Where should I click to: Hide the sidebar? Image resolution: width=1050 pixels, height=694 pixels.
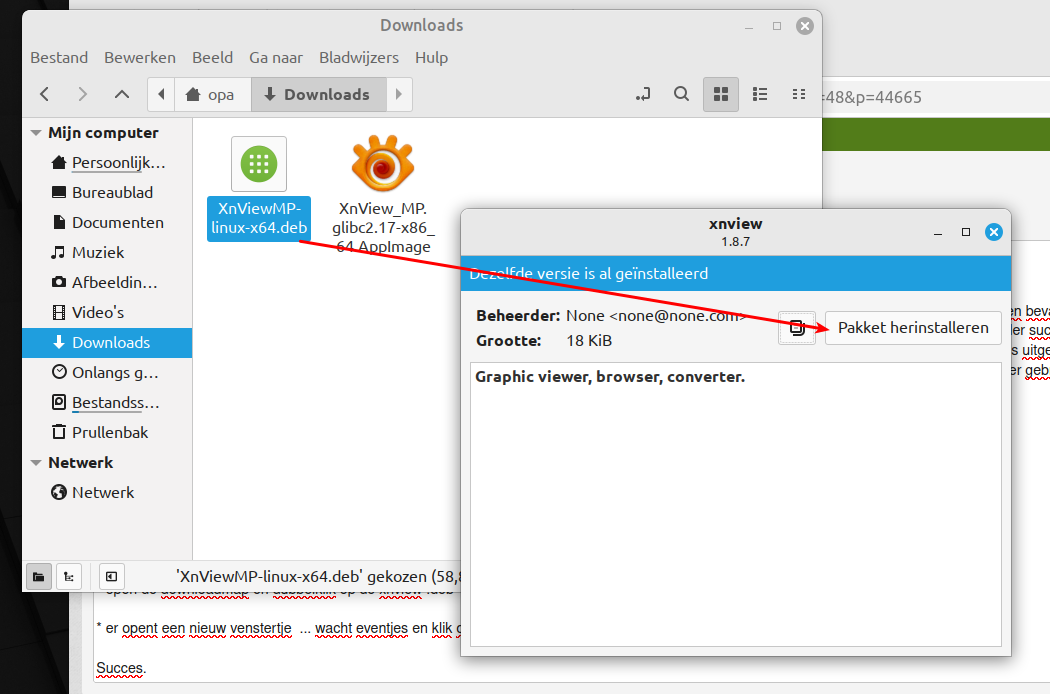112,577
